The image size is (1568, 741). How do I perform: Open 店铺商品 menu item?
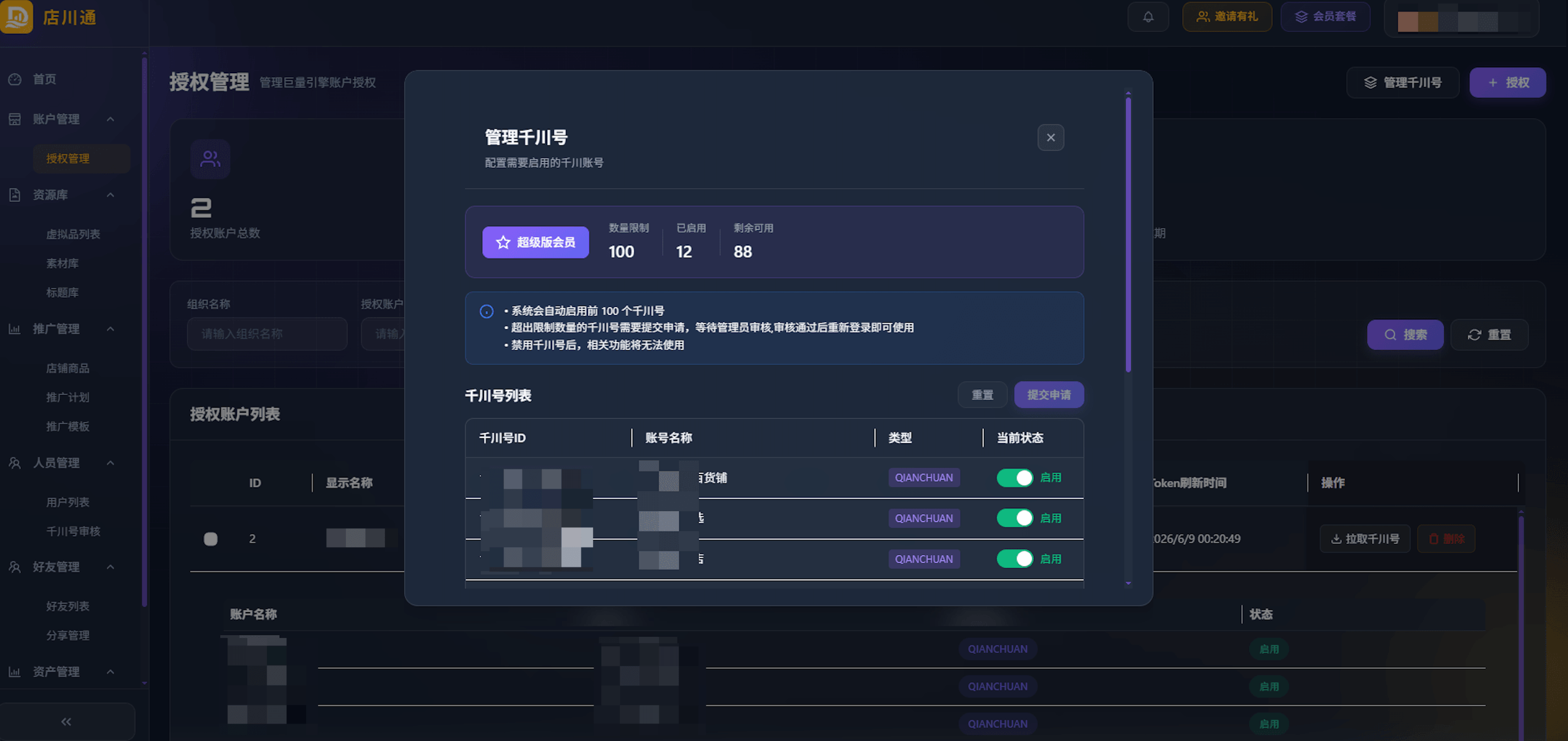coord(68,368)
